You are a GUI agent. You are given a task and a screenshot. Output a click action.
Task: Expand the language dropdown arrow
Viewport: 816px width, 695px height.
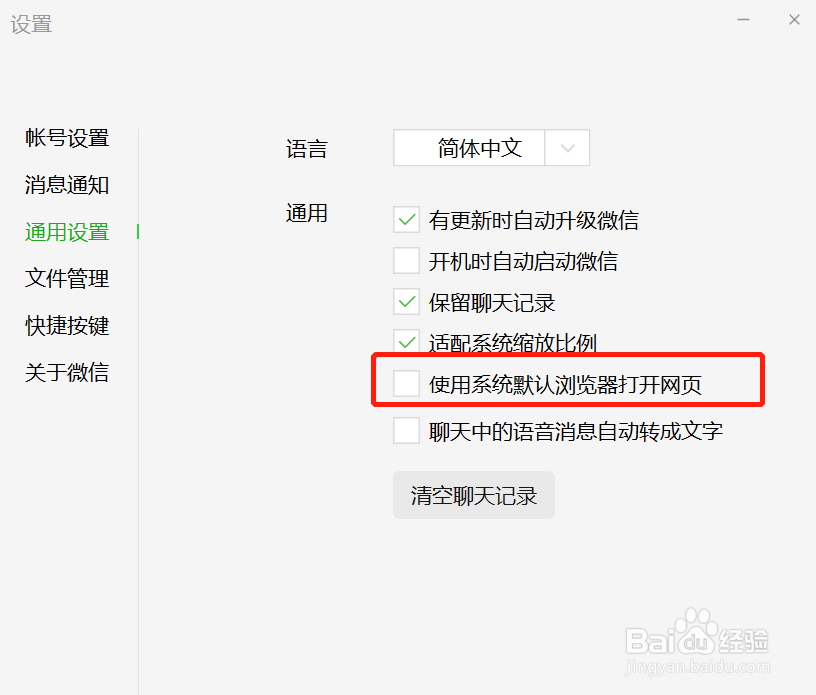(x=567, y=148)
